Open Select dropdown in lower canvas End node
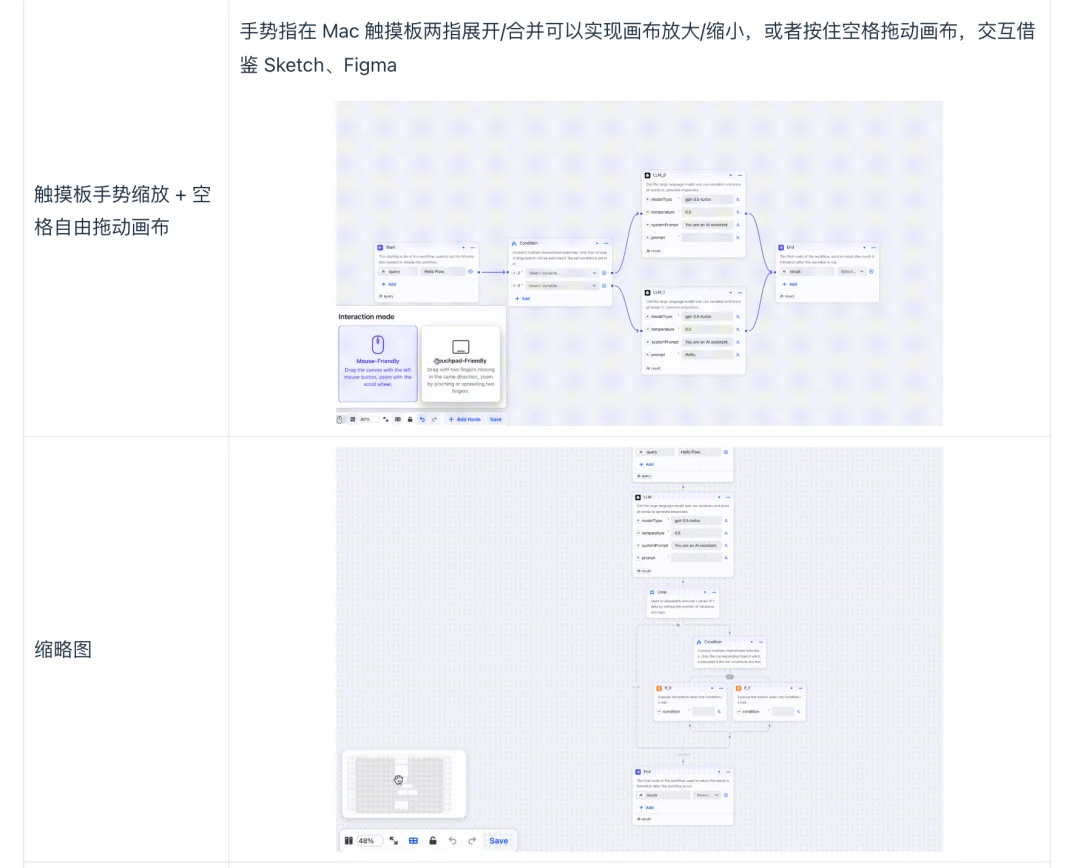This screenshot has height=868, width=1080. click(707, 795)
